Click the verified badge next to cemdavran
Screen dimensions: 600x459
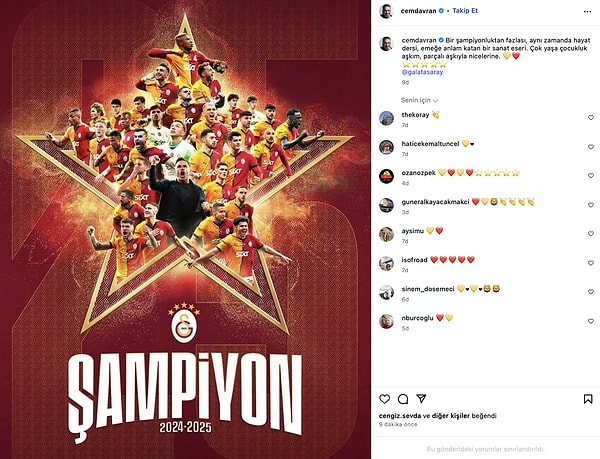441,11
